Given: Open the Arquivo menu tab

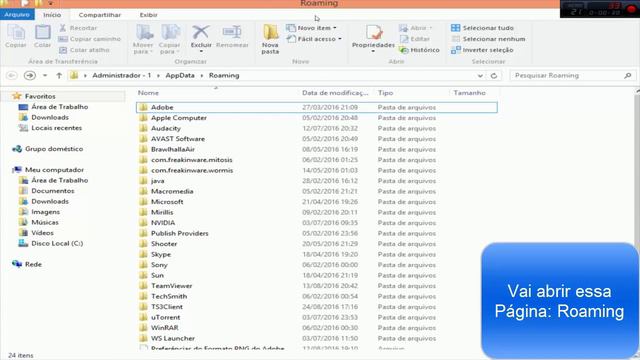Looking at the screenshot, I should click(17, 14).
